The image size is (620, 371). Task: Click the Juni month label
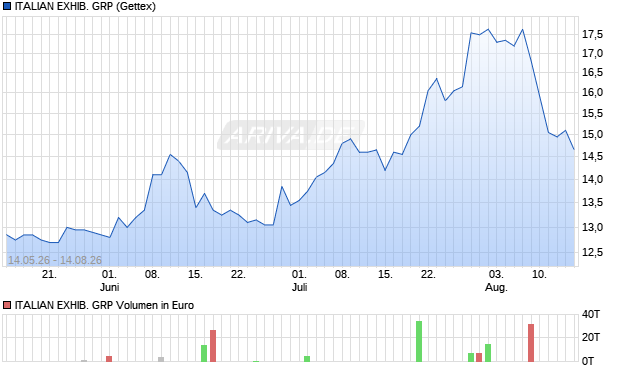(x=110, y=287)
